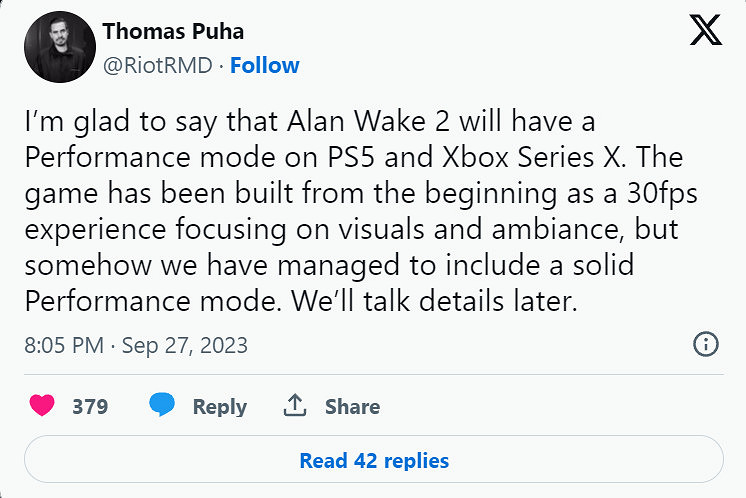Image resolution: width=746 pixels, height=498 pixels.
Task: Click the X logo icon
Action: point(706,32)
